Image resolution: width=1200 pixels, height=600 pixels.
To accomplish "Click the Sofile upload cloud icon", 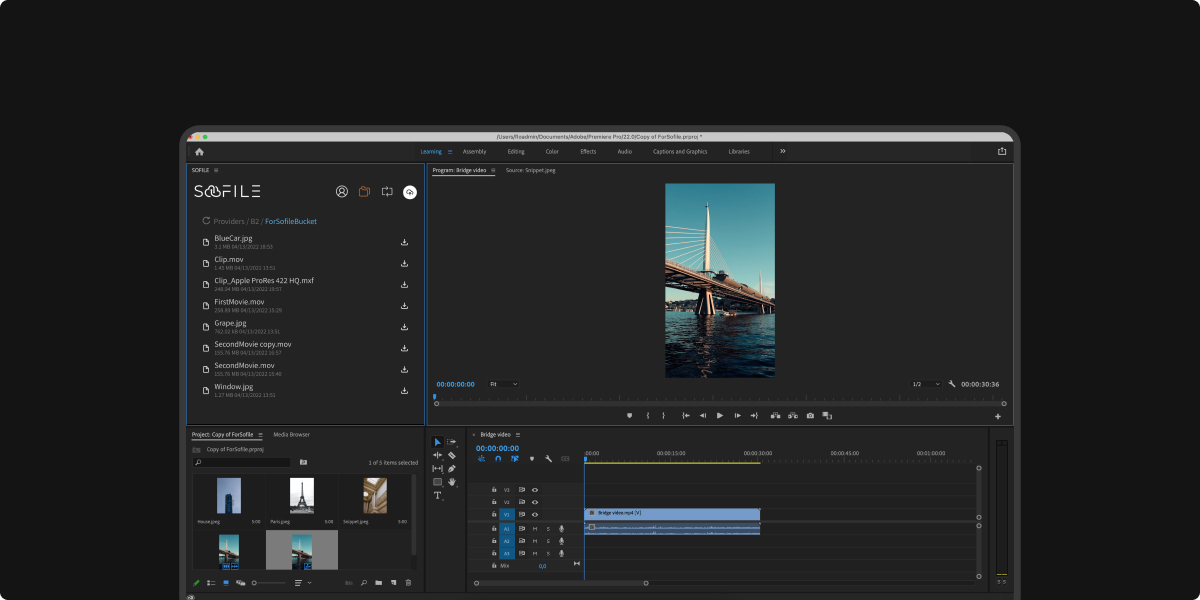I will click(x=409, y=192).
